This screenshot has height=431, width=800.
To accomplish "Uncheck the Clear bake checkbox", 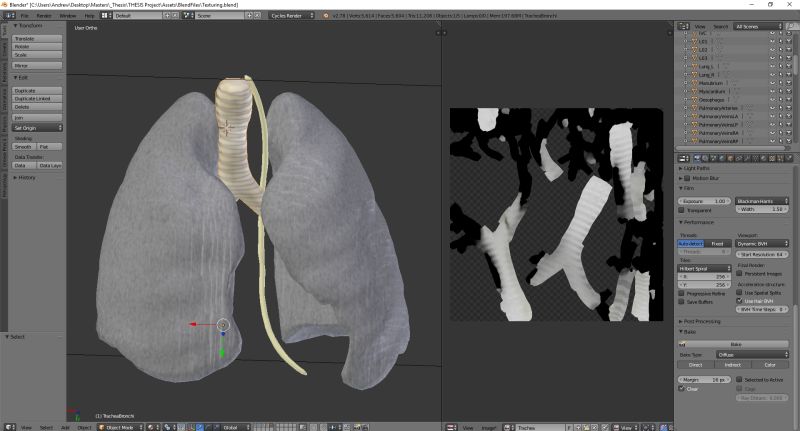I will pos(681,389).
